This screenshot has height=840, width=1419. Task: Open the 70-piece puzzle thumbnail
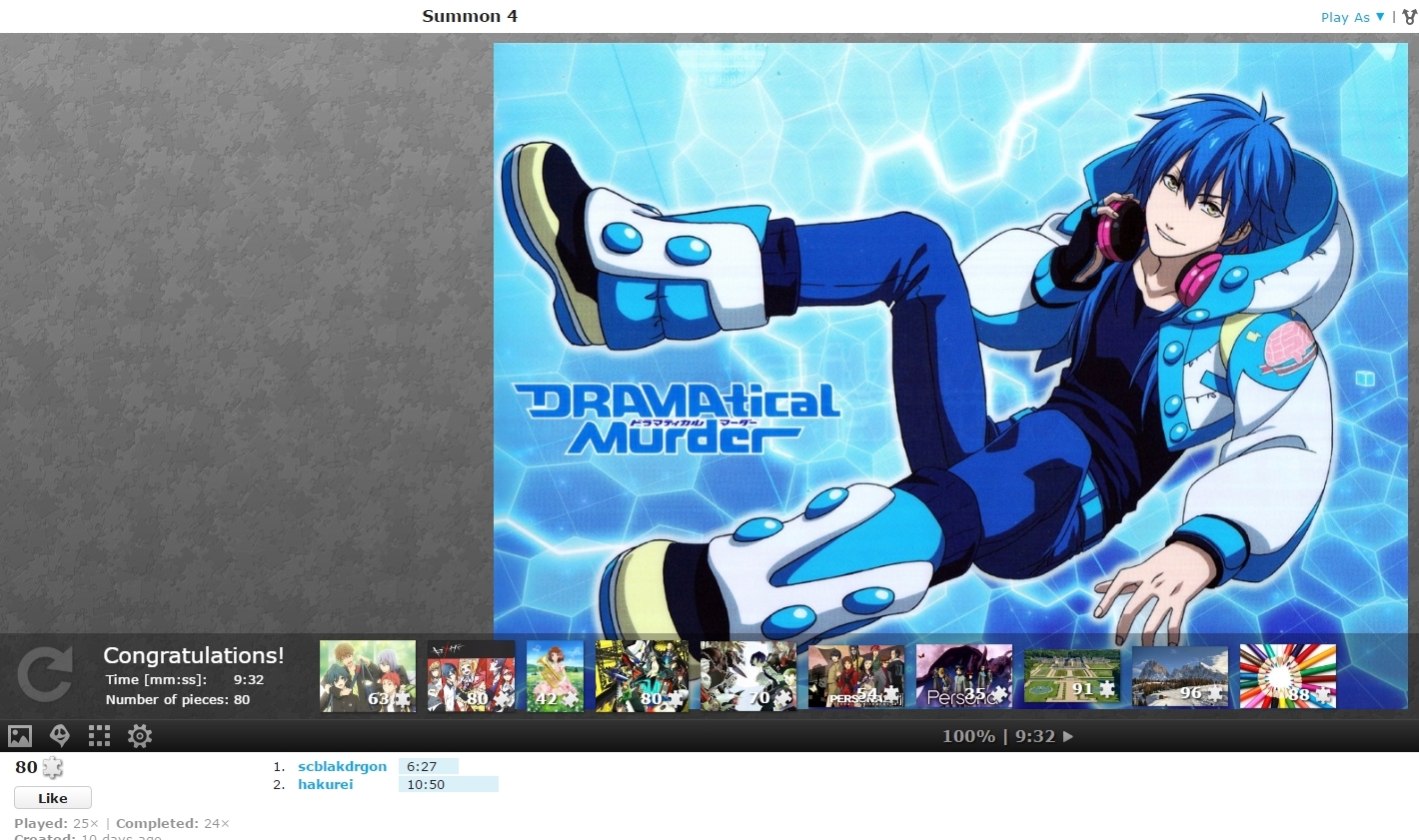(x=748, y=676)
